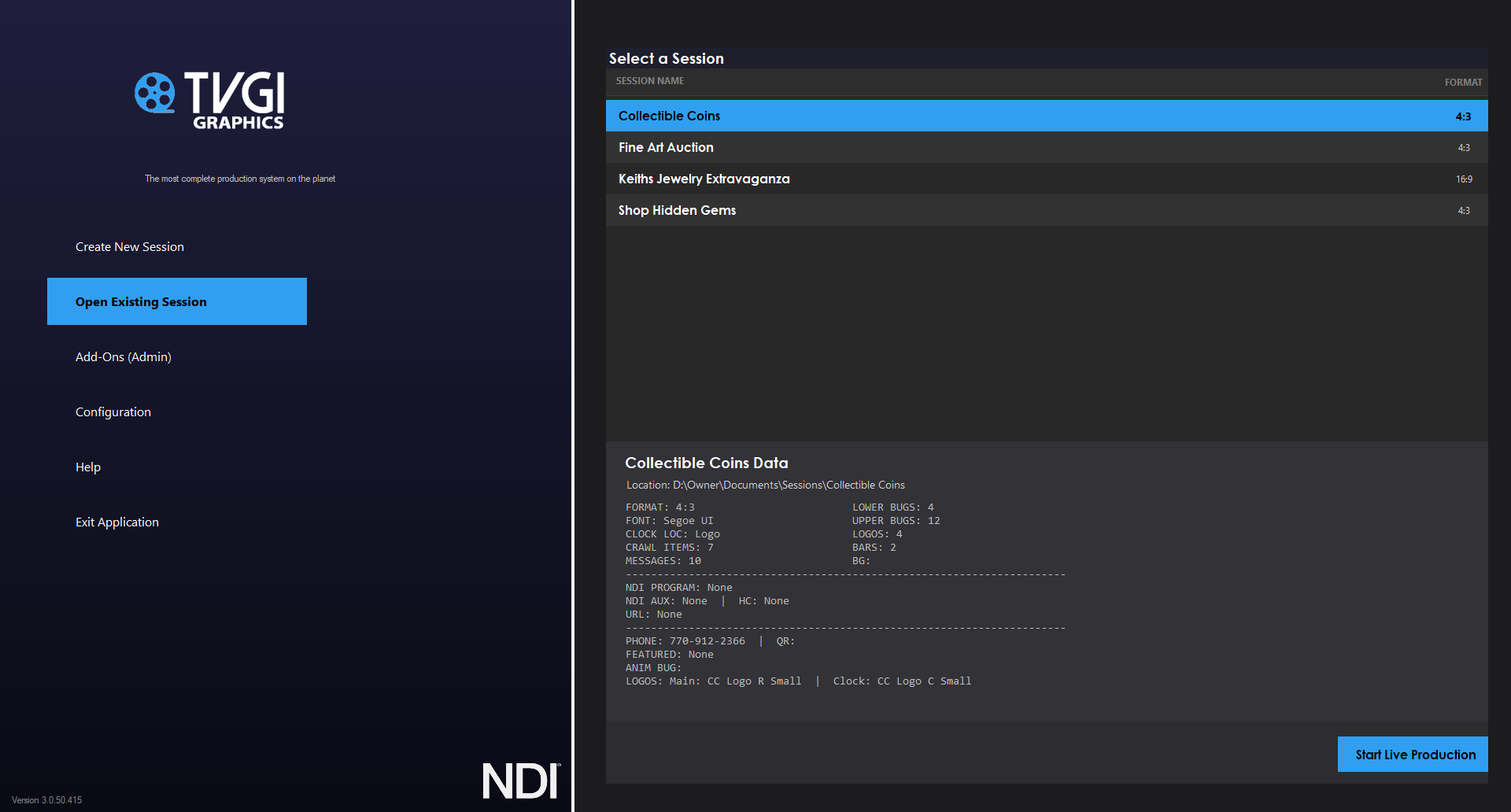Click the FORMAT column header

pyautogui.click(x=1463, y=82)
